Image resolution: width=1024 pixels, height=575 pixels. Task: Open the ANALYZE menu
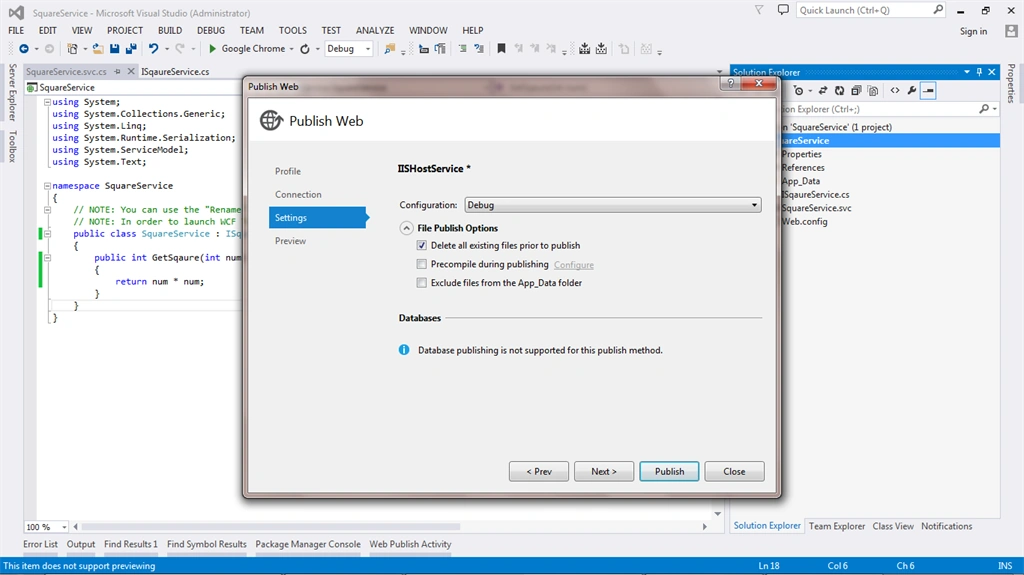click(x=375, y=30)
